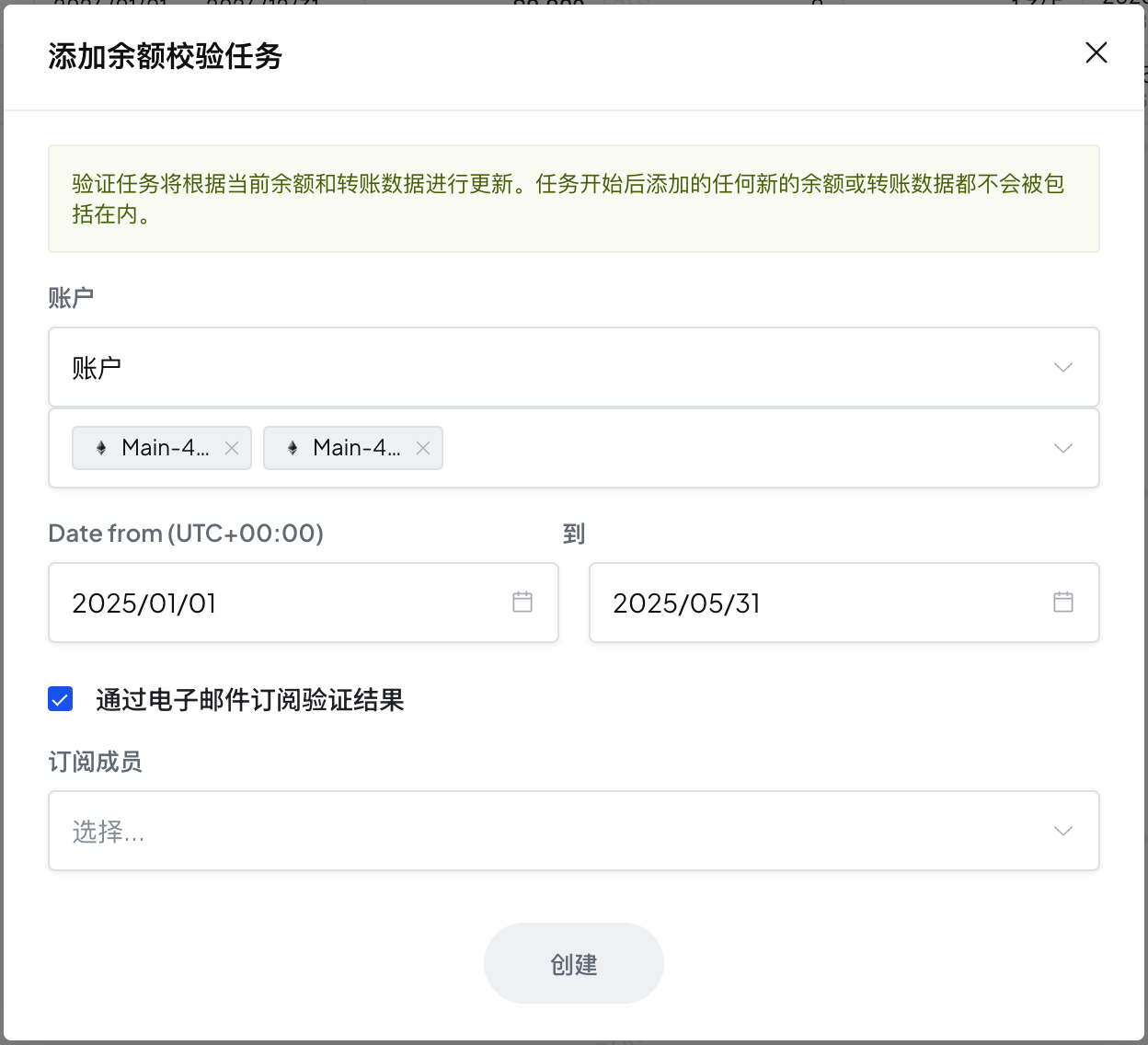
Task: Remove the first Main-4... account tag
Action: pyautogui.click(x=232, y=448)
